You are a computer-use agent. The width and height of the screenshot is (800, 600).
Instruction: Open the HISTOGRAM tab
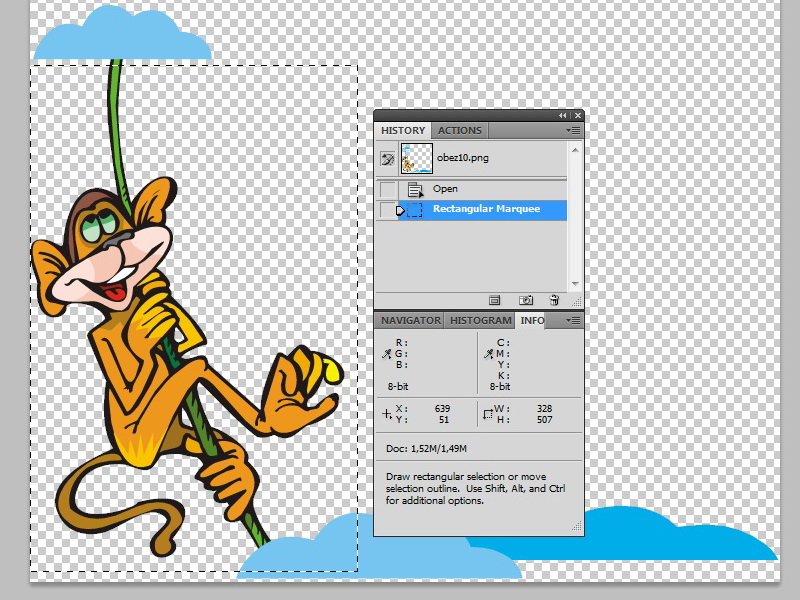[480, 320]
